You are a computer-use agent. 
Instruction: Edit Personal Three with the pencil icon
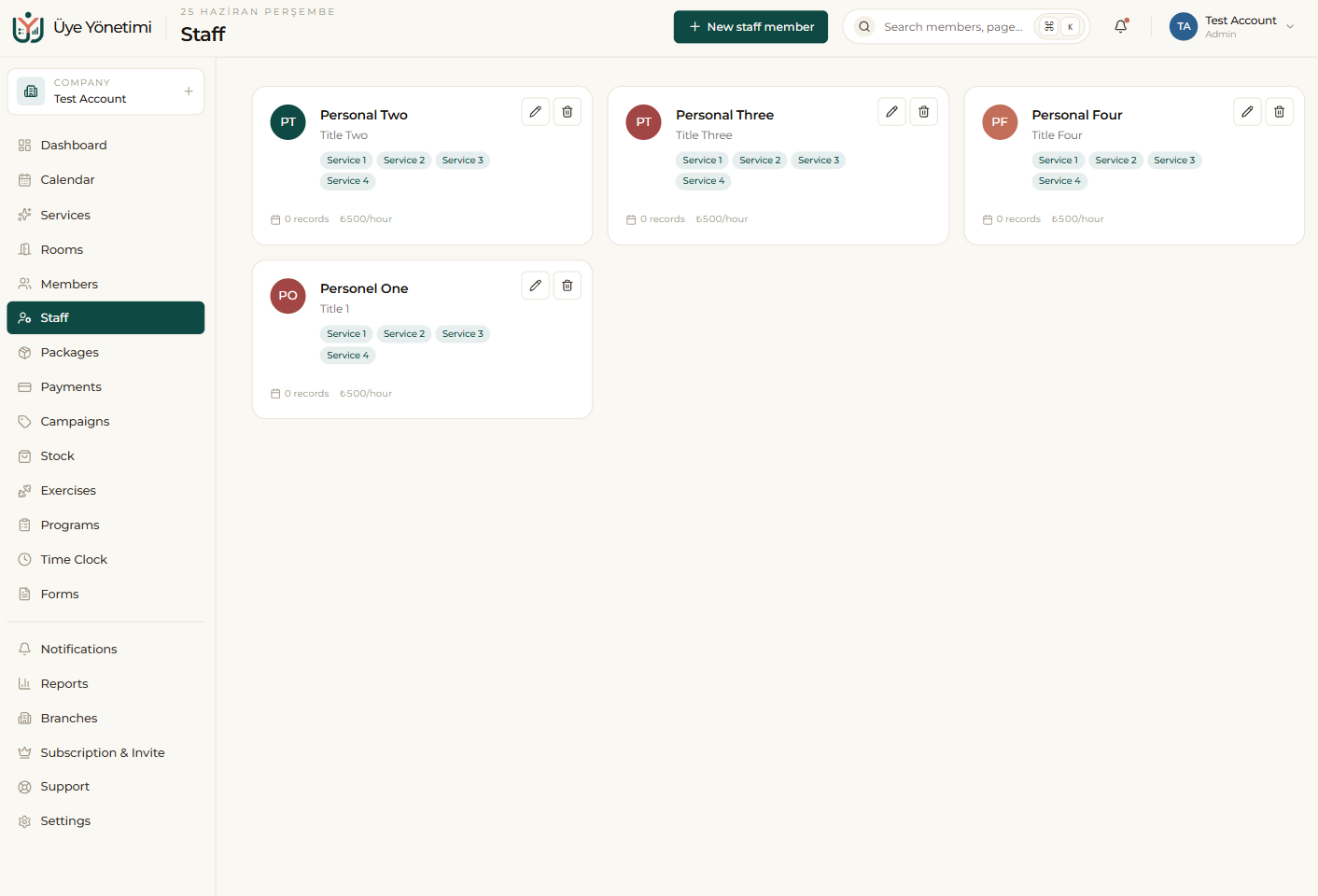pos(891,112)
